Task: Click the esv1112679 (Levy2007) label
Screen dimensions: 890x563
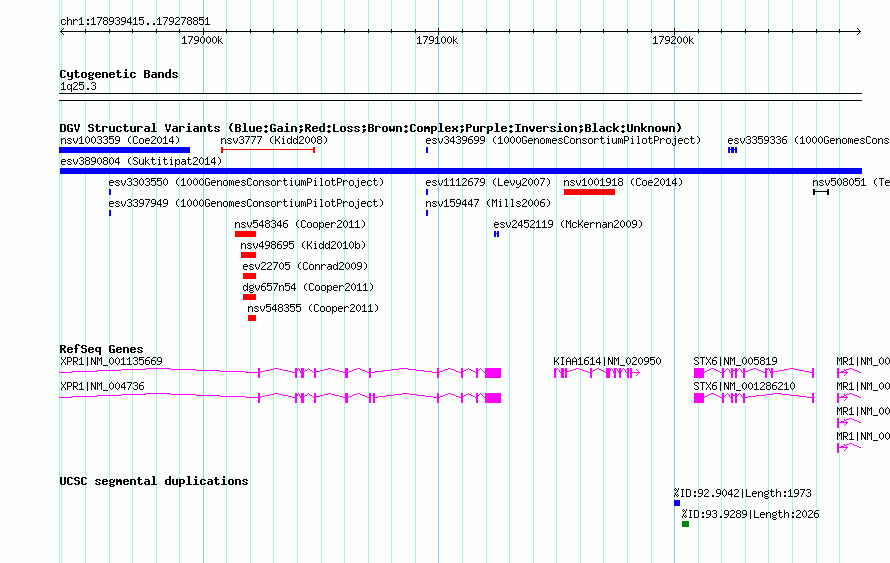Action: tap(488, 182)
